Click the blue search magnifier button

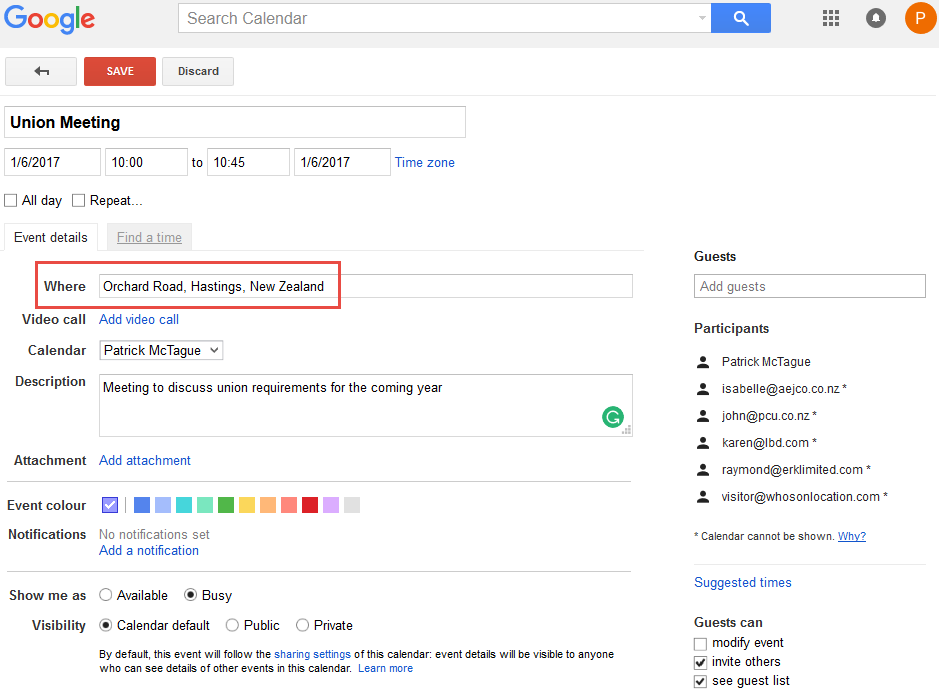click(741, 19)
